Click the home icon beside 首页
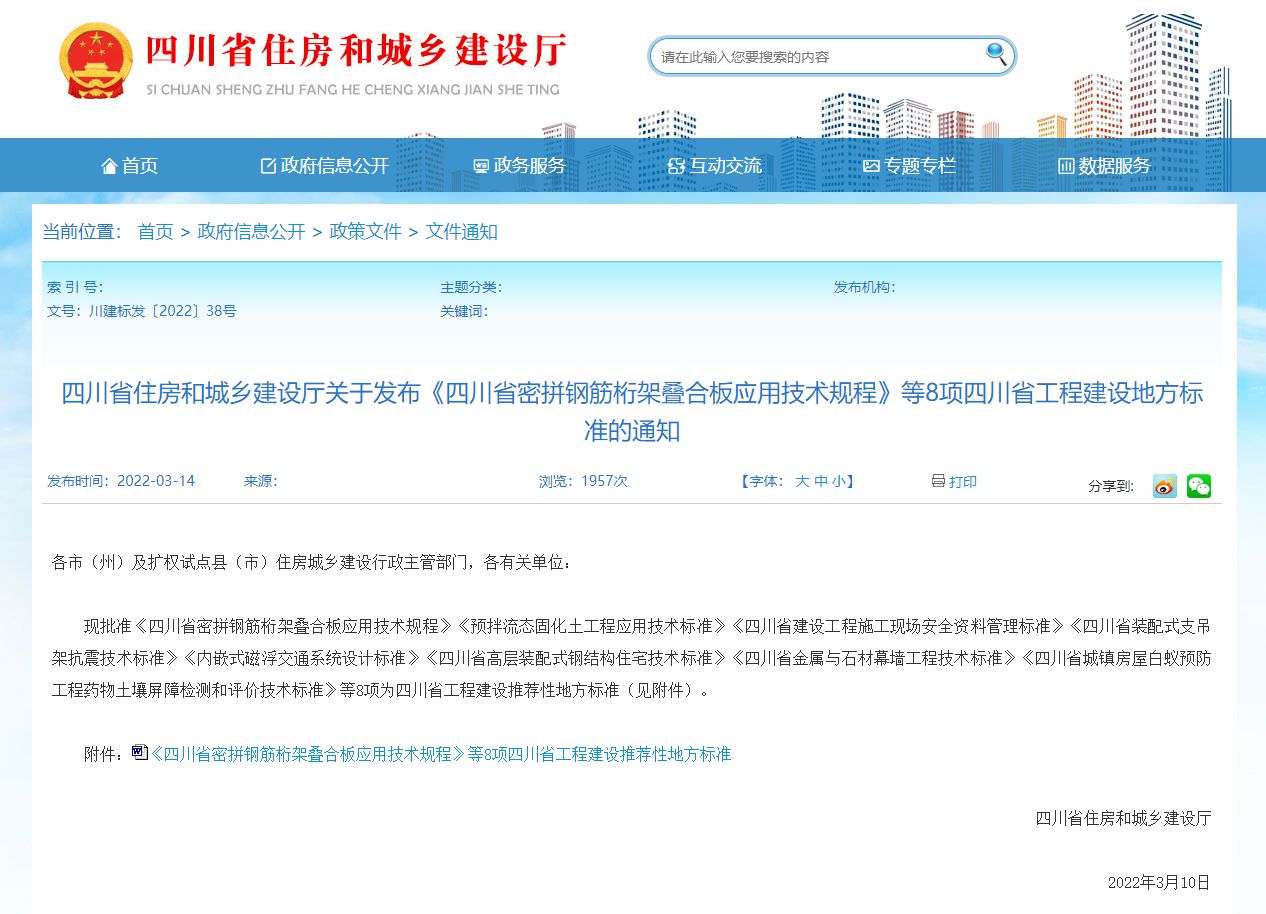This screenshot has width=1266, height=914. point(110,166)
